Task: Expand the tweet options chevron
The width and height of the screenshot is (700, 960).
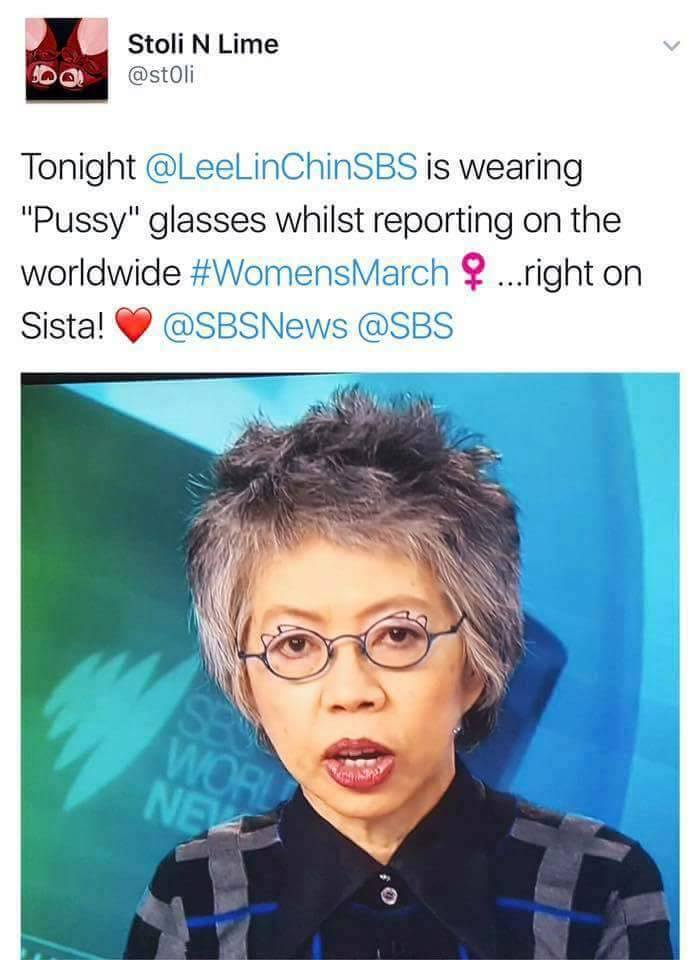Action: pyautogui.click(x=671, y=47)
